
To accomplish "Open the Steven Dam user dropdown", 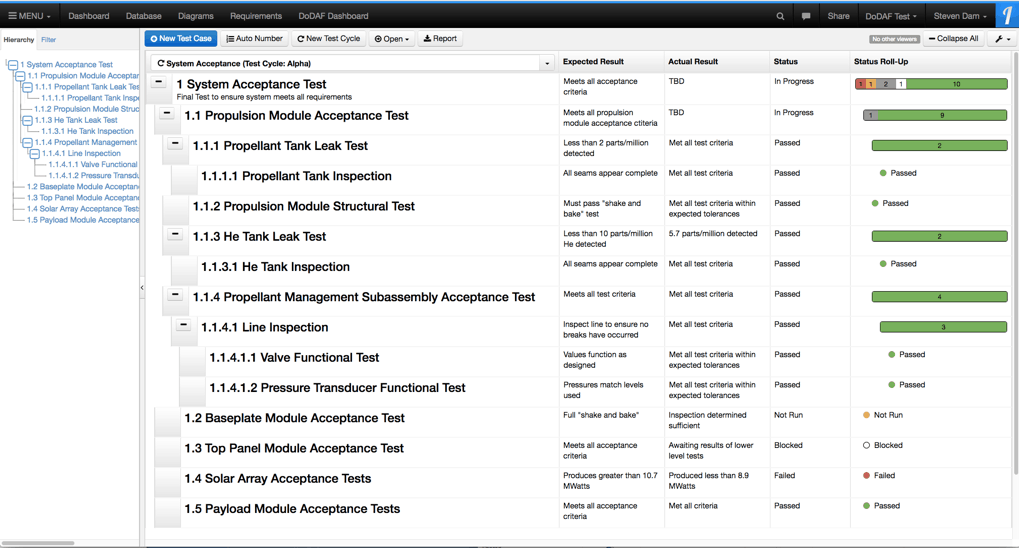I will (960, 16).
